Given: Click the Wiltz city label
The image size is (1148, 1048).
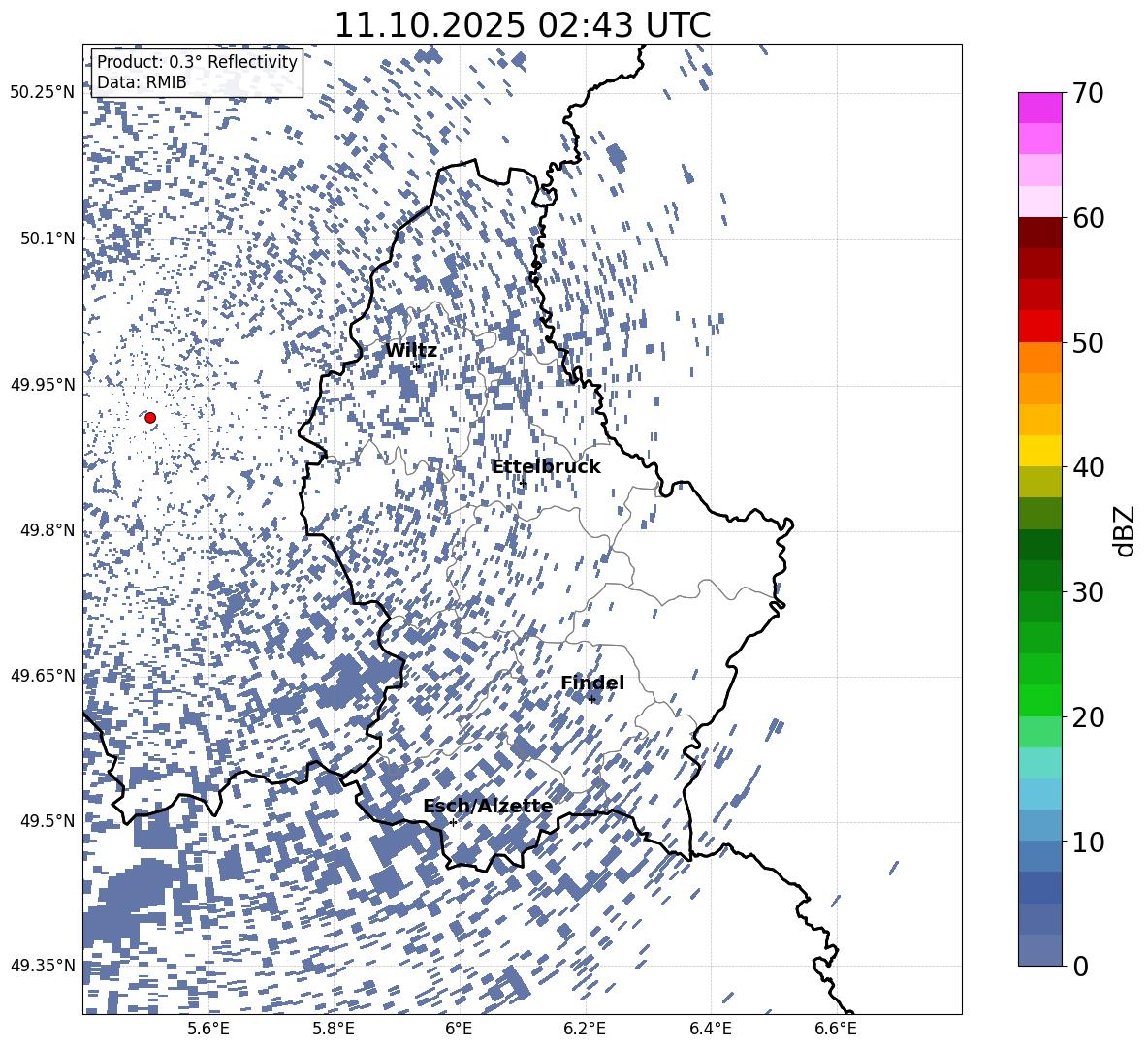Looking at the screenshot, I should click(411, 351).
